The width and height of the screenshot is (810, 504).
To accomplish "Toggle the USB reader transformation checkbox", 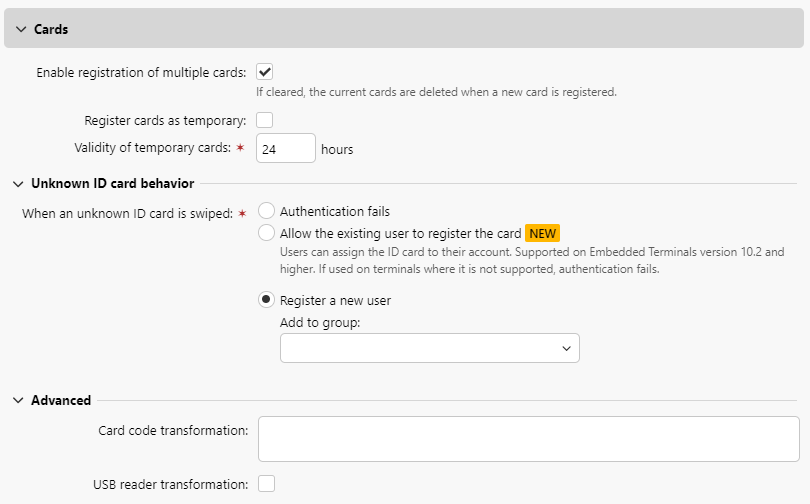I will [266, 484].
